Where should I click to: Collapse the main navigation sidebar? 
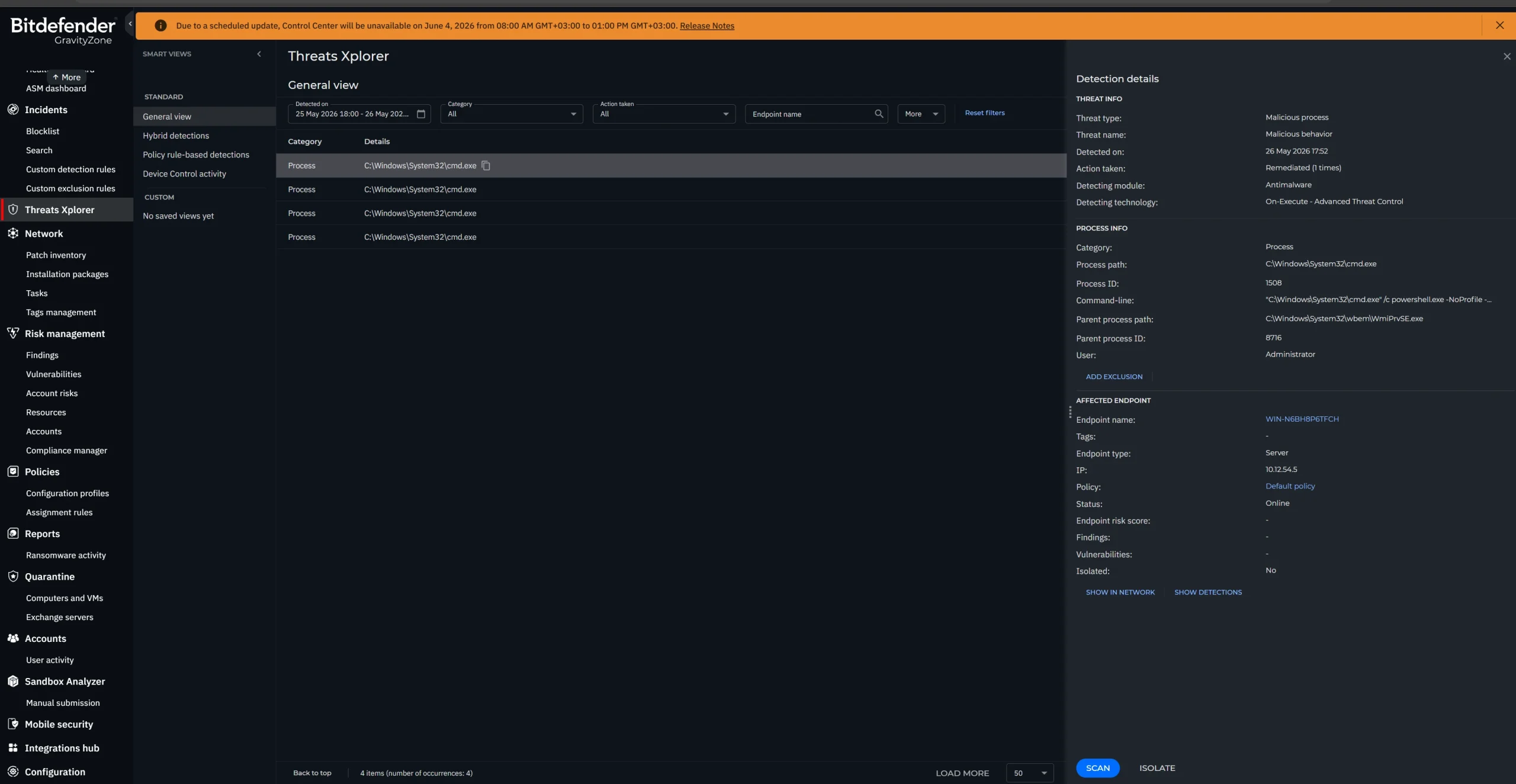coord(130,24)
